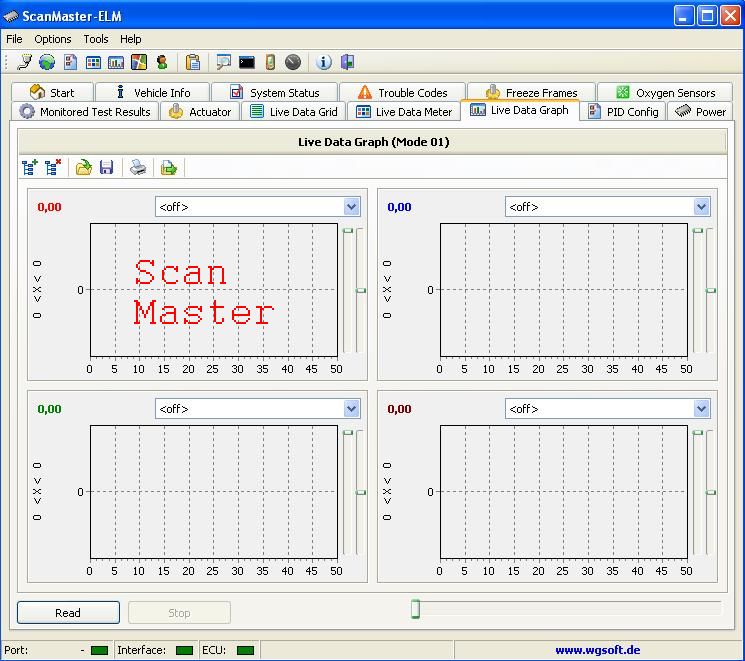Open the Tools menu

coord(96,39)
